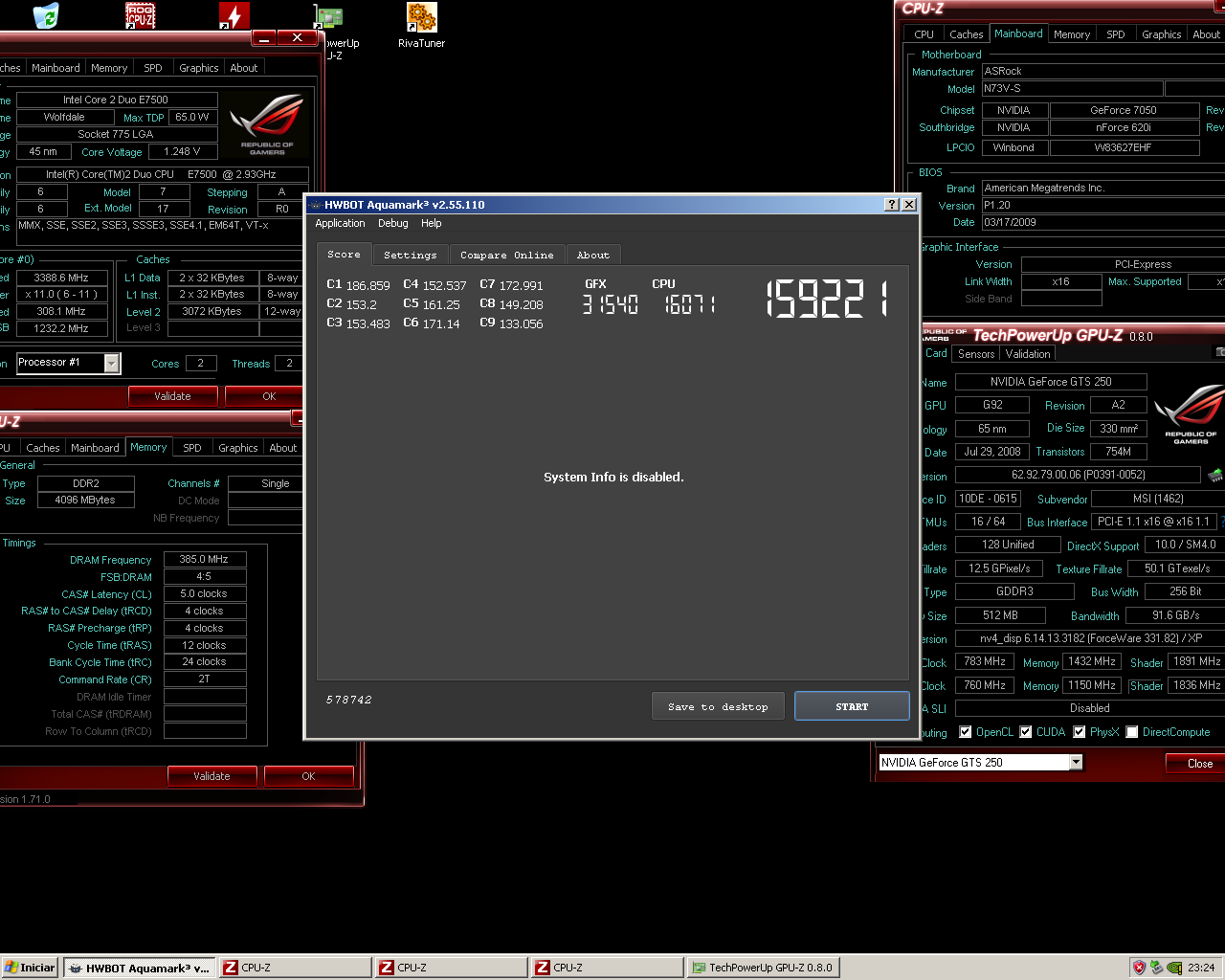Click Validate in lower-left CPU-Z memory window
The height and width of the screenshot is (980, 1225).
[212, 776]
